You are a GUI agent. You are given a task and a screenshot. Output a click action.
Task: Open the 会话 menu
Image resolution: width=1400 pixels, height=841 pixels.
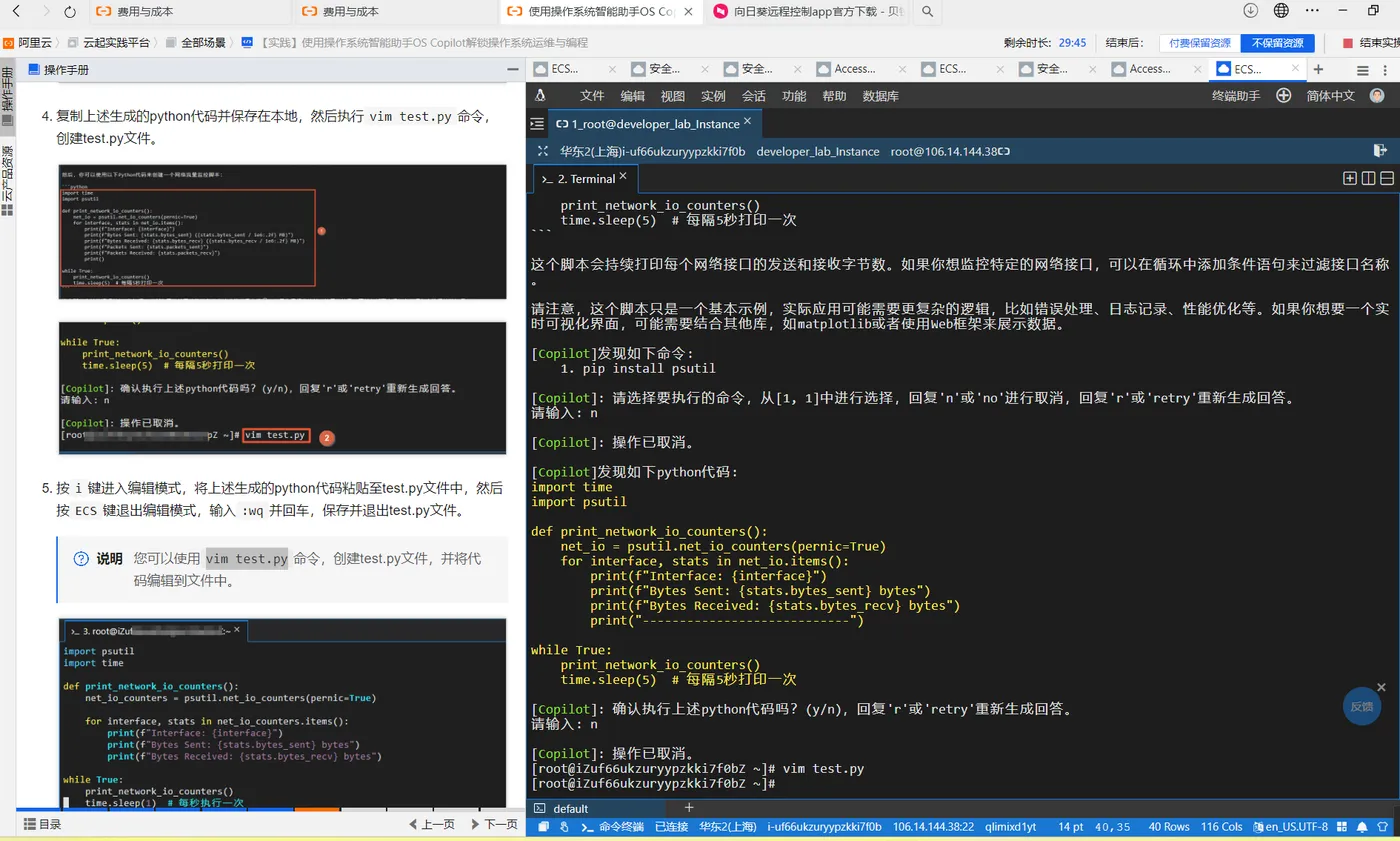point(754,96)
